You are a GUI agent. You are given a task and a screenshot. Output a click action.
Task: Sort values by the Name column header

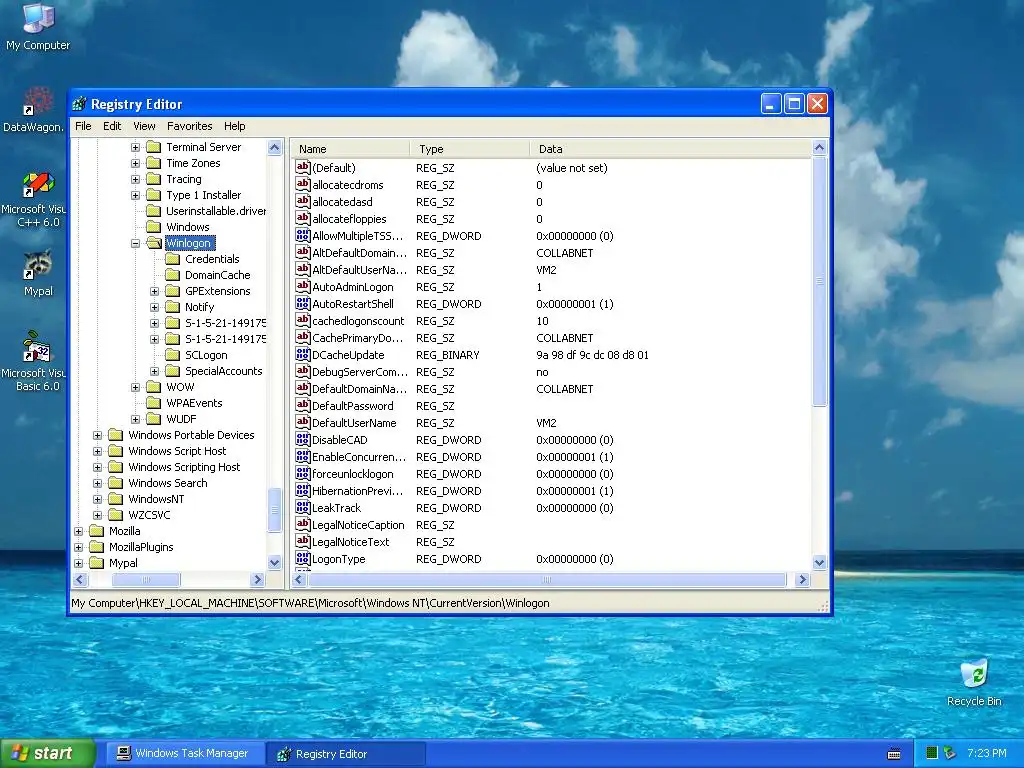click(350, 149)
